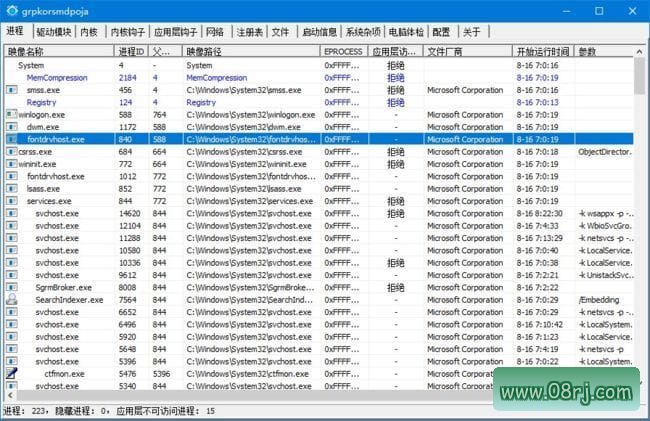
Task: Click the icon of svchost.exe PID 6652
Action: coord(12,312)
